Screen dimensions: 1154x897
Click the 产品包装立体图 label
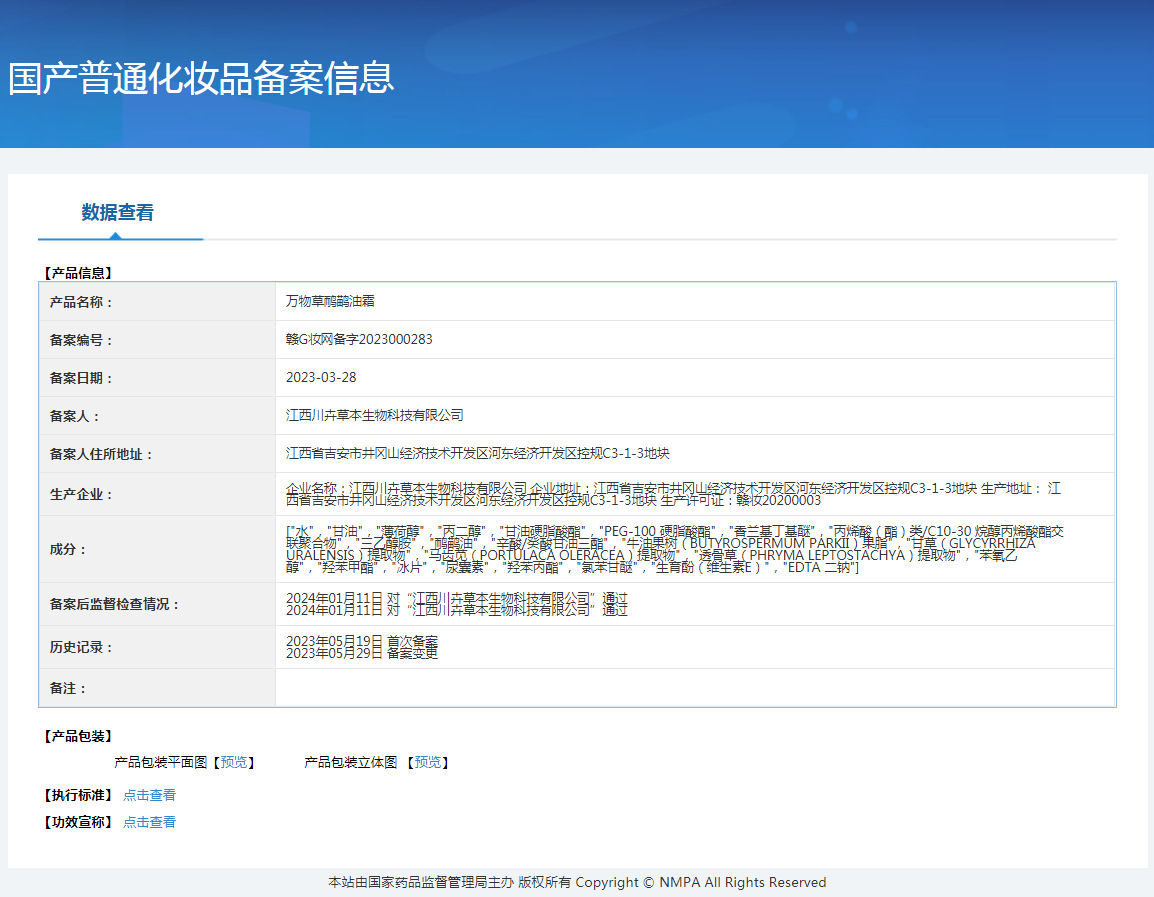pos(350,762)
